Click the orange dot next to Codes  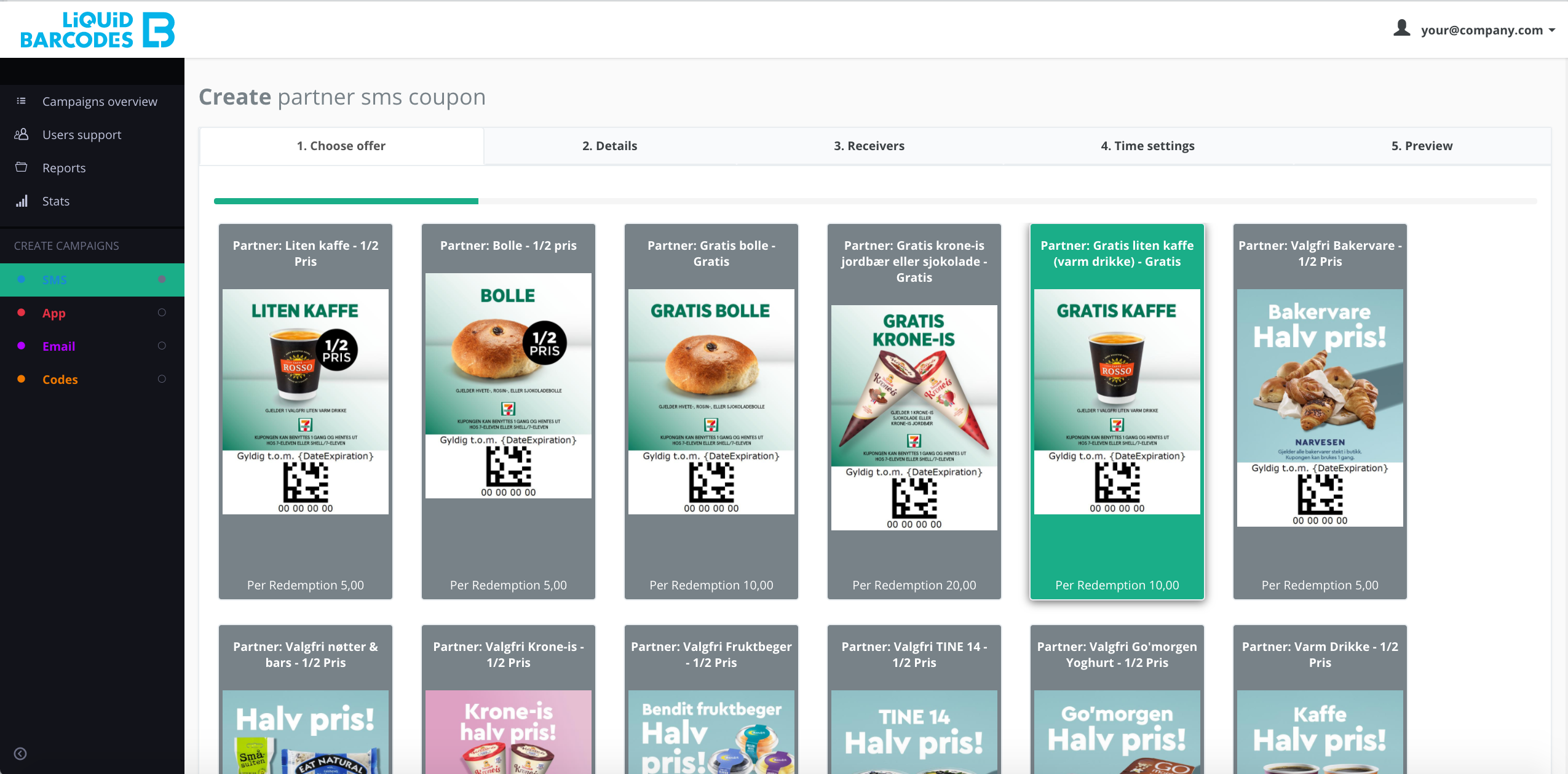click(x=22, y=379)
